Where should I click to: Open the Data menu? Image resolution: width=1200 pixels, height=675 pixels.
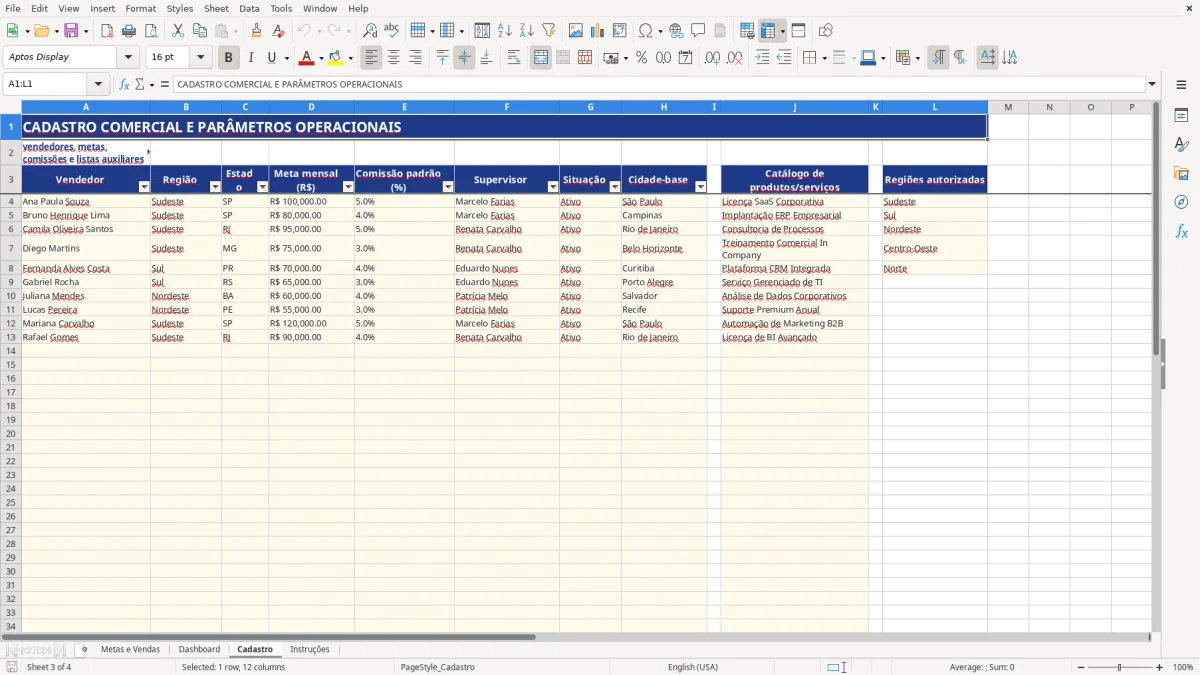pyautogui.click(x=249, y=8)
